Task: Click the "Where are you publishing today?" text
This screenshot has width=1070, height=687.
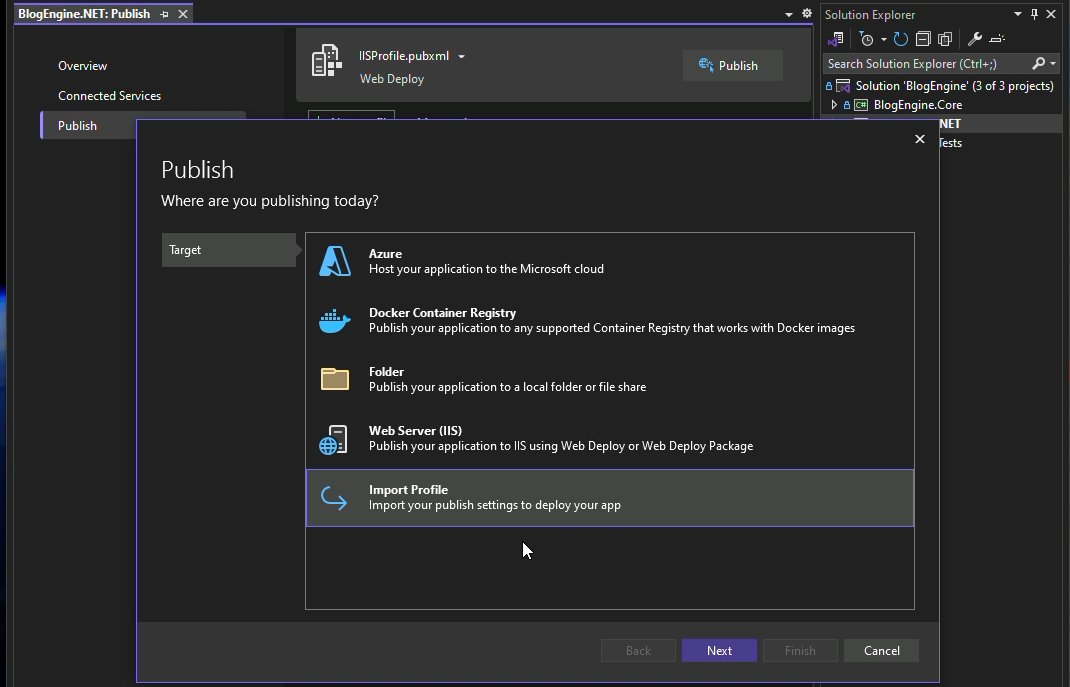Action: pyautogui.click(x=270, y=201)
